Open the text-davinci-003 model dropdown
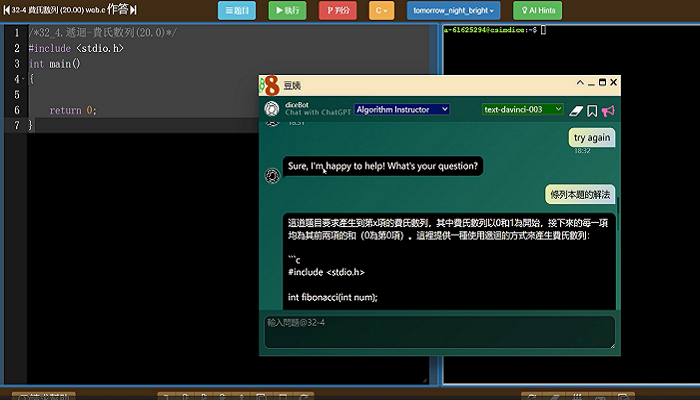Image resolution: width=700 pixels, height=400 pixels. [522, 109]
